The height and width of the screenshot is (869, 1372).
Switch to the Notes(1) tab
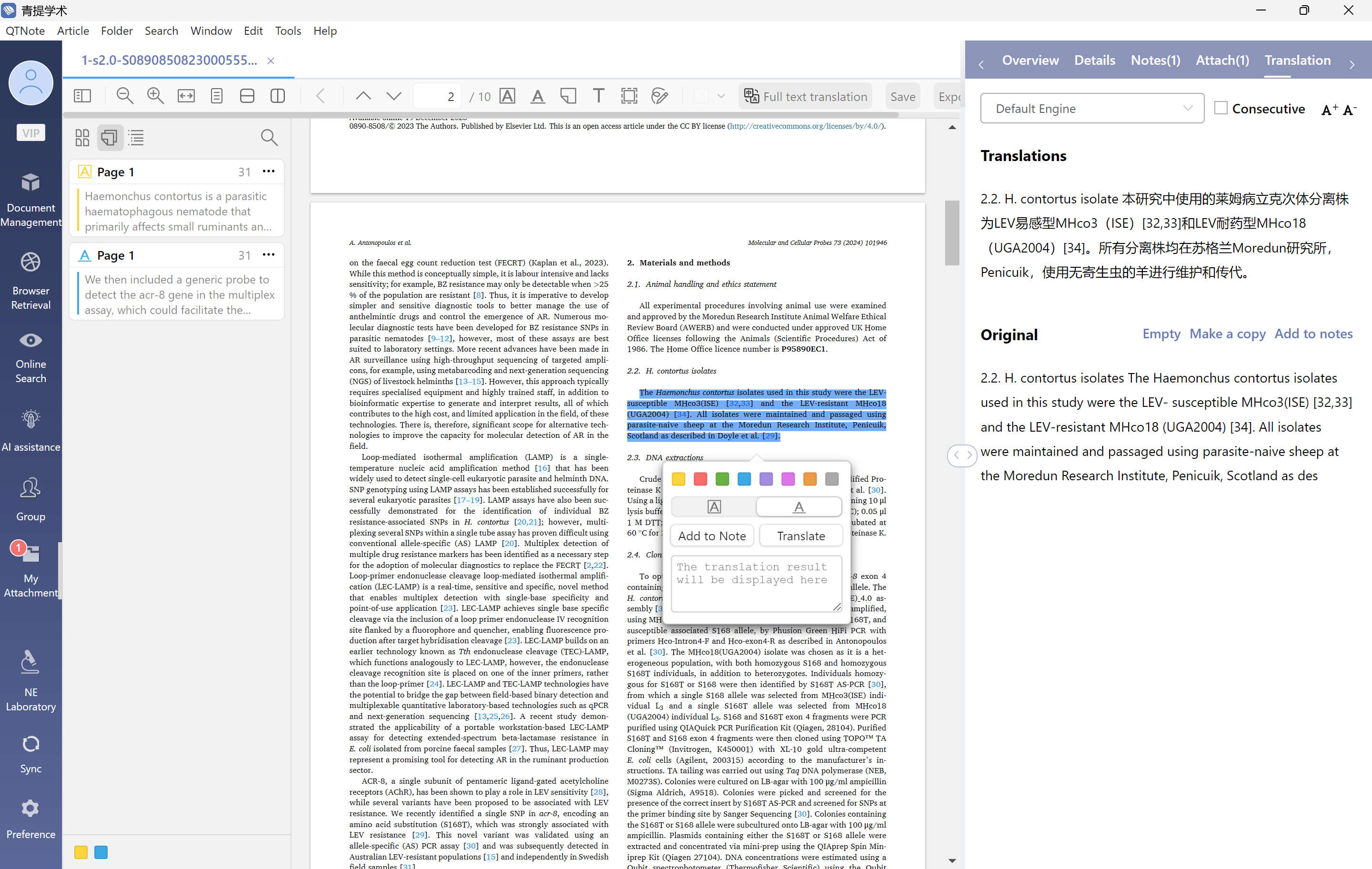click(x=1155, y=60)
